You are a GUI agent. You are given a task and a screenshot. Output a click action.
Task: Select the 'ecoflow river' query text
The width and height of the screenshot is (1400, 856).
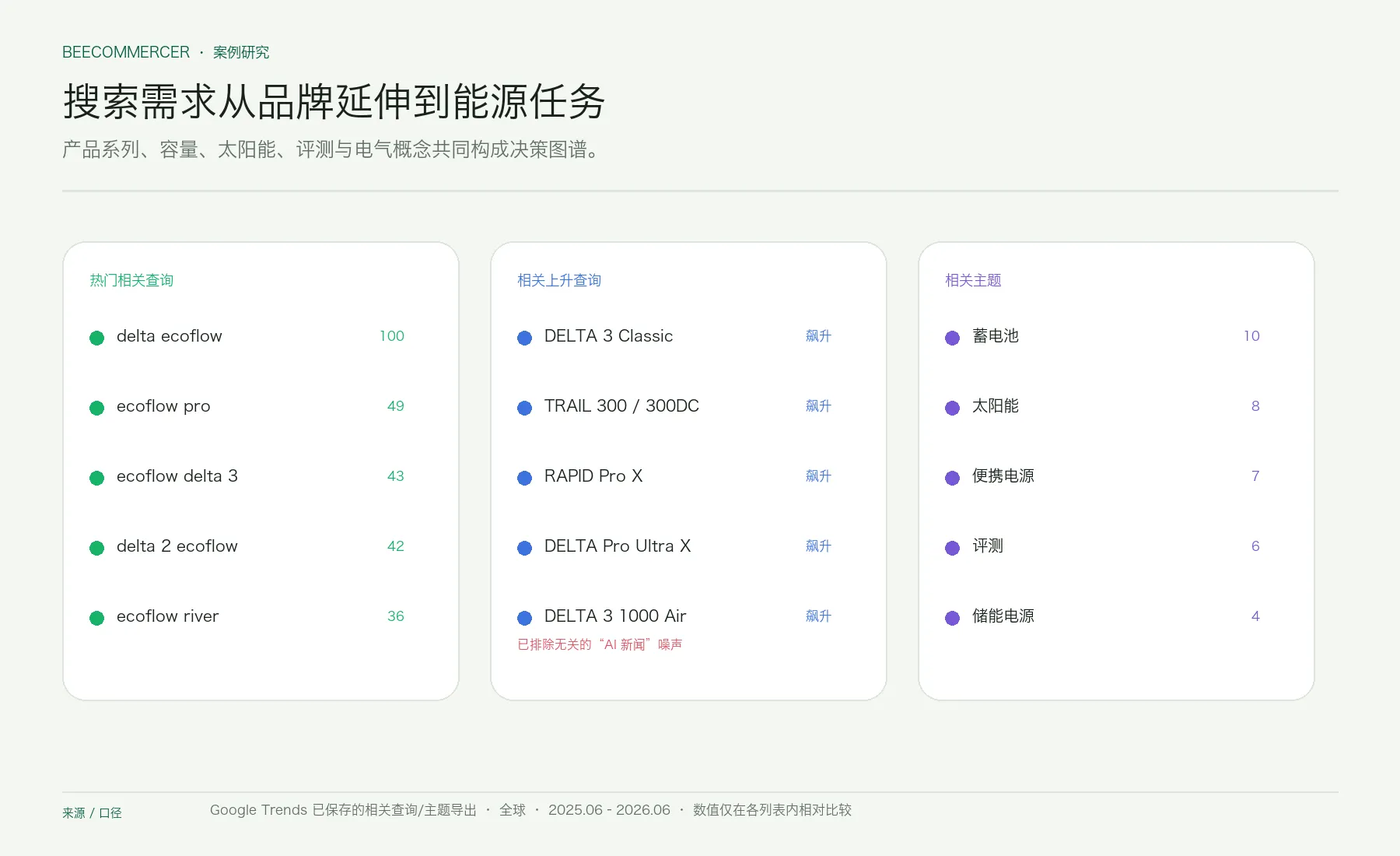(167, 616)
